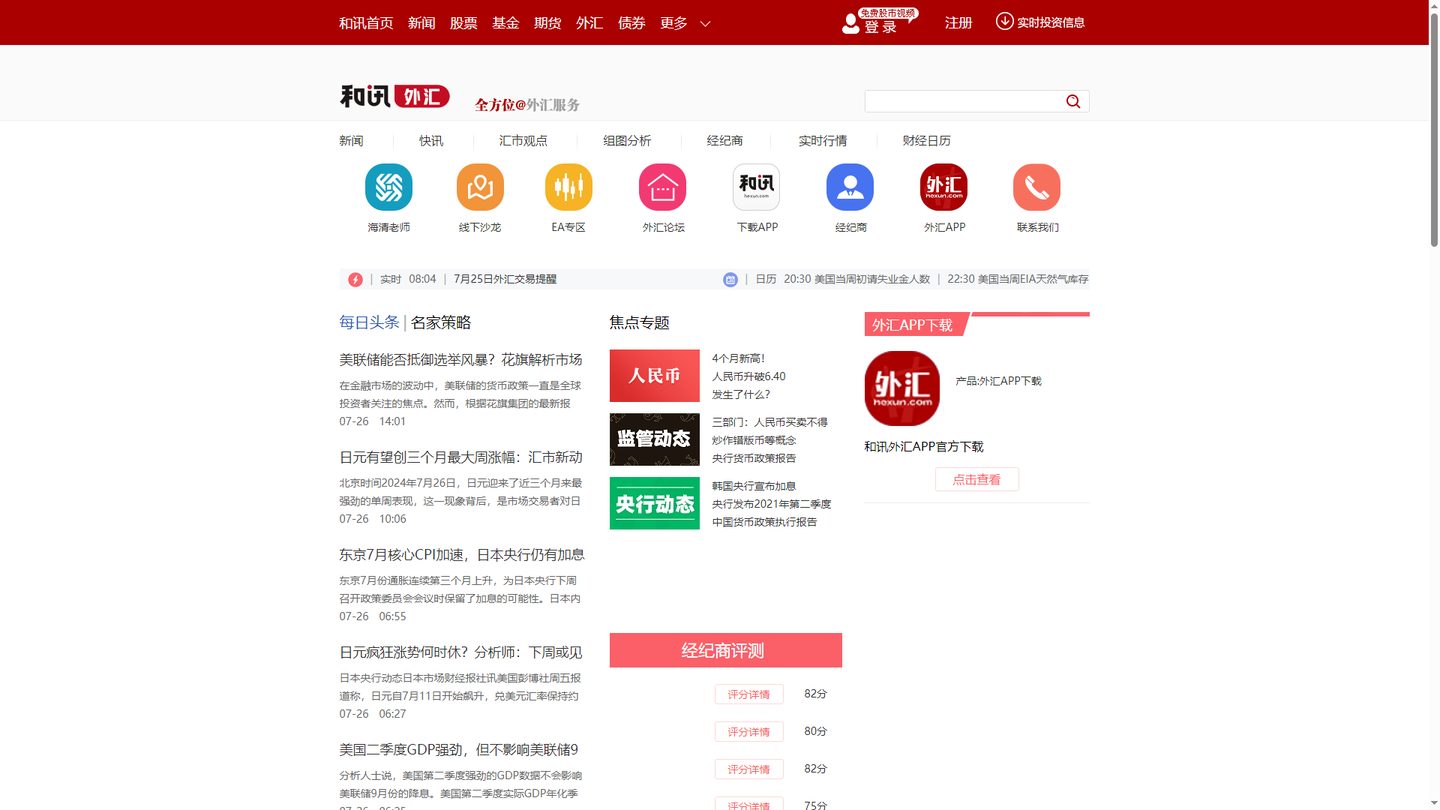Open 中国货币政策执行报告 link

tap(764, 522)
